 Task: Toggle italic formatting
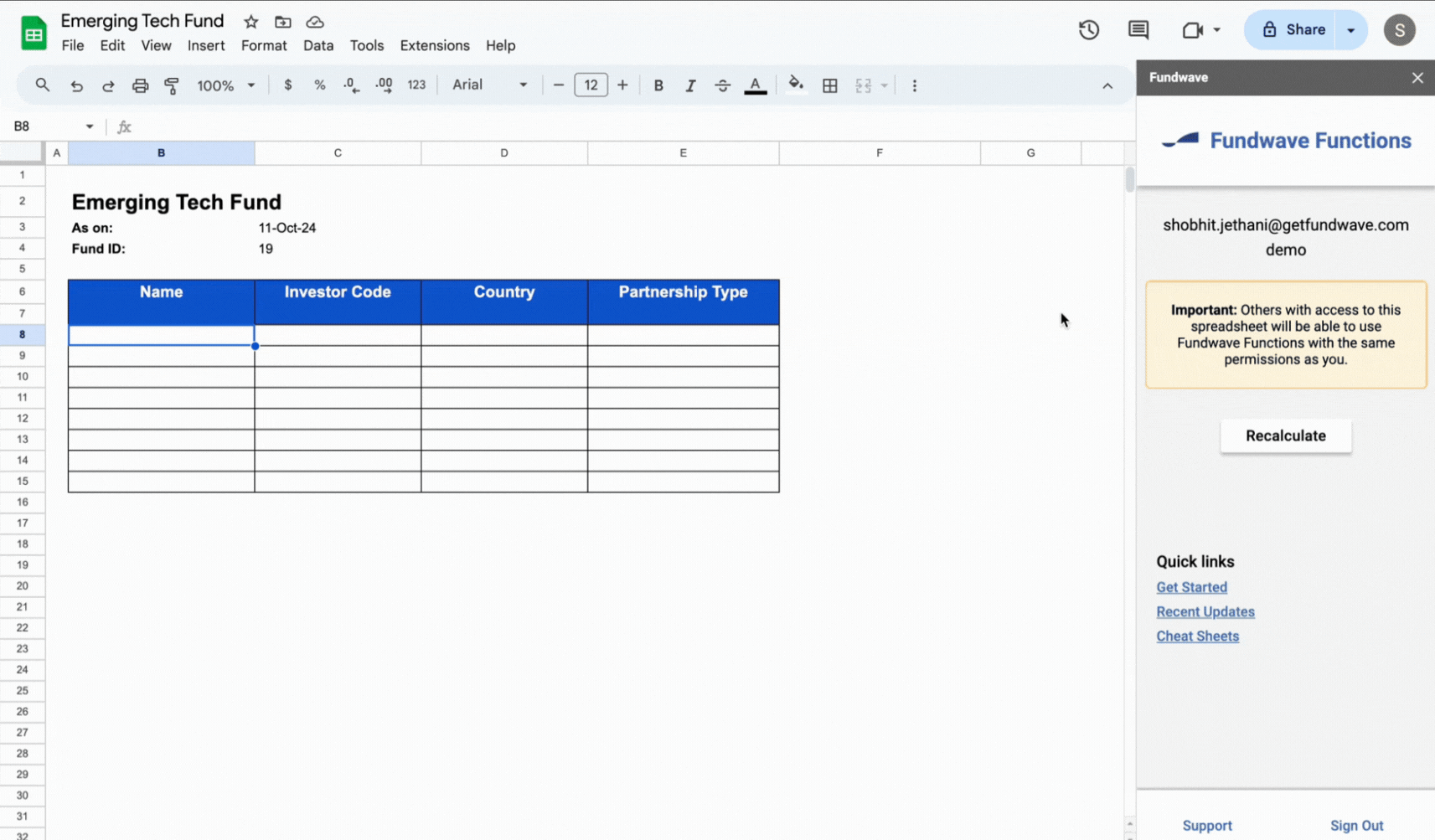pyautogui.click(x=690, y=85)
